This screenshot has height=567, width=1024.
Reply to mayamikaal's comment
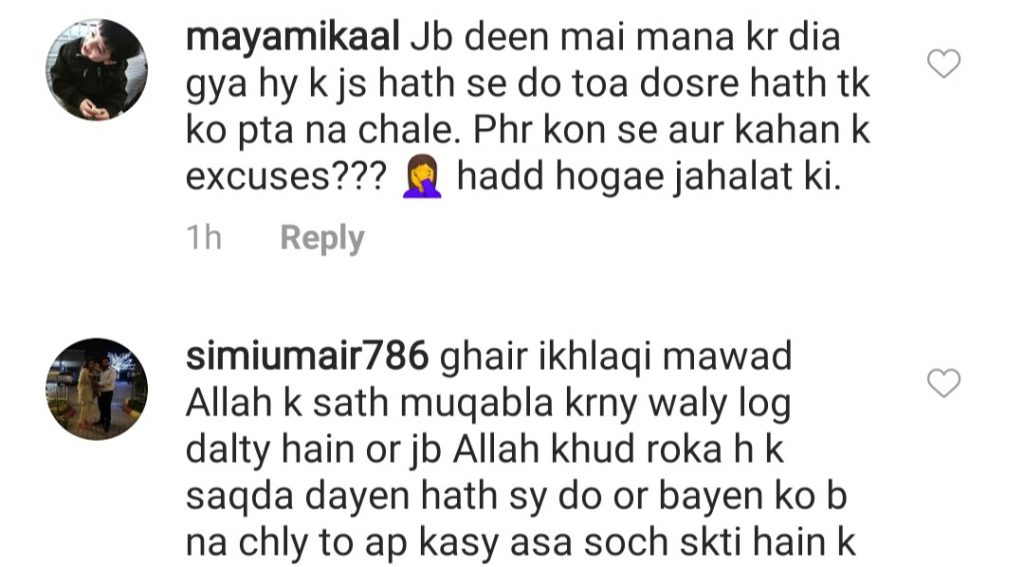point(322,238)
